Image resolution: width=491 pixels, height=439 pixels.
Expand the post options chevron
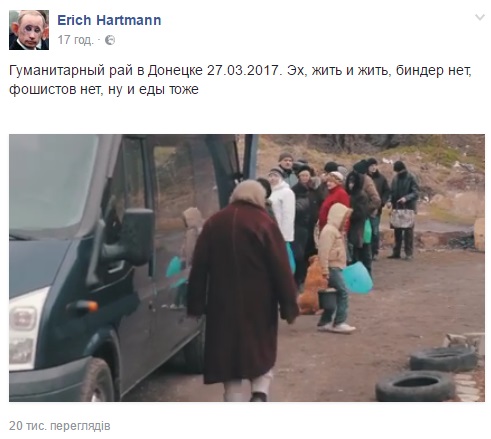click(480, 17)
